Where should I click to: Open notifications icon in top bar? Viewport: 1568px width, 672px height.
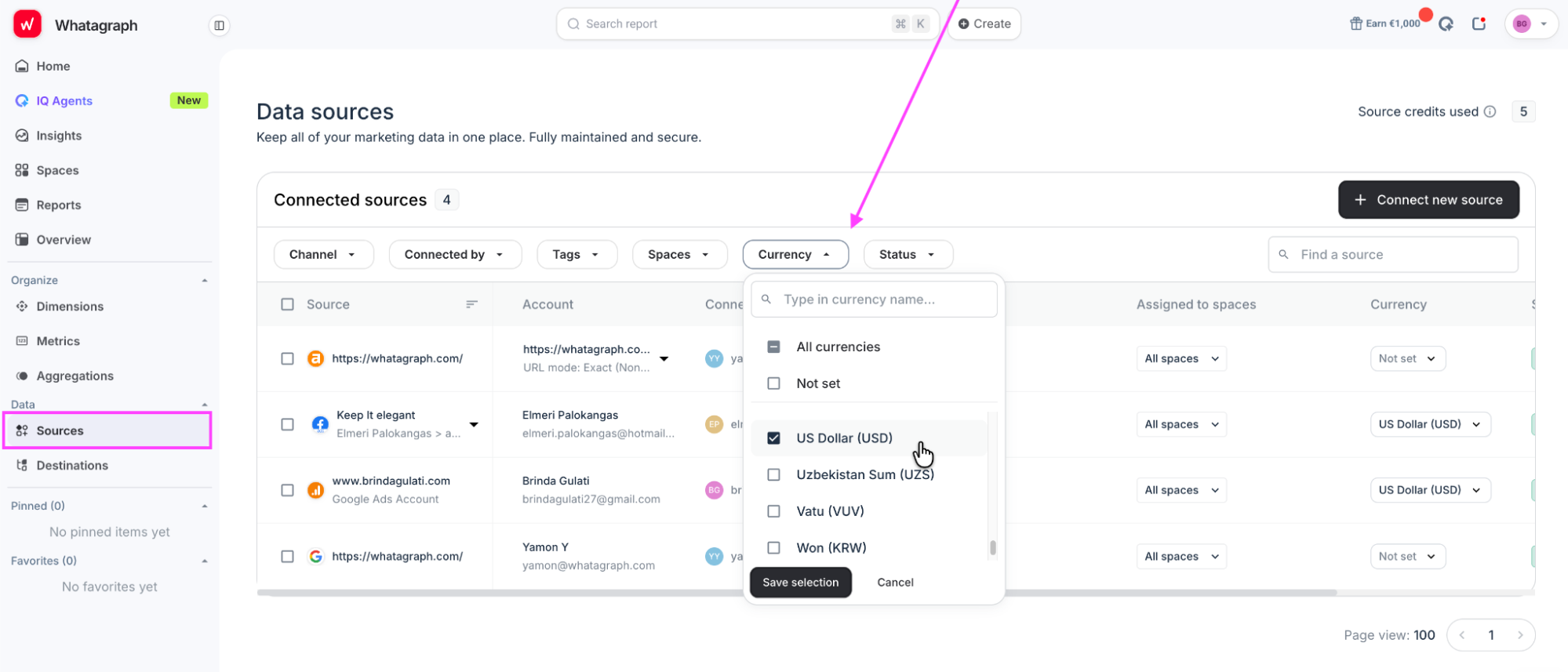(1479, 24)
